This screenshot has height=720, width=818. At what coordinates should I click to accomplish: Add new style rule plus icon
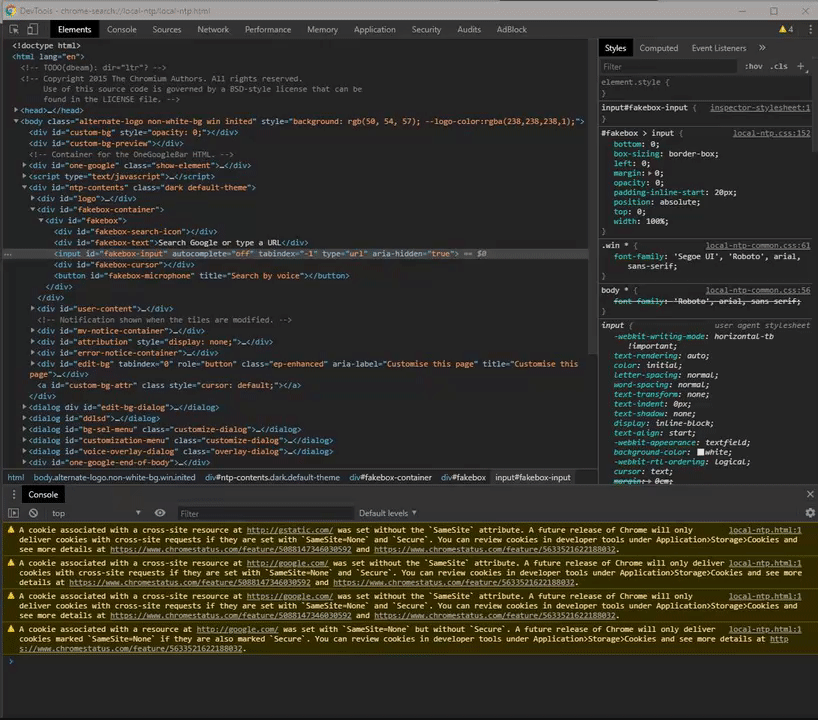(799, 67)
